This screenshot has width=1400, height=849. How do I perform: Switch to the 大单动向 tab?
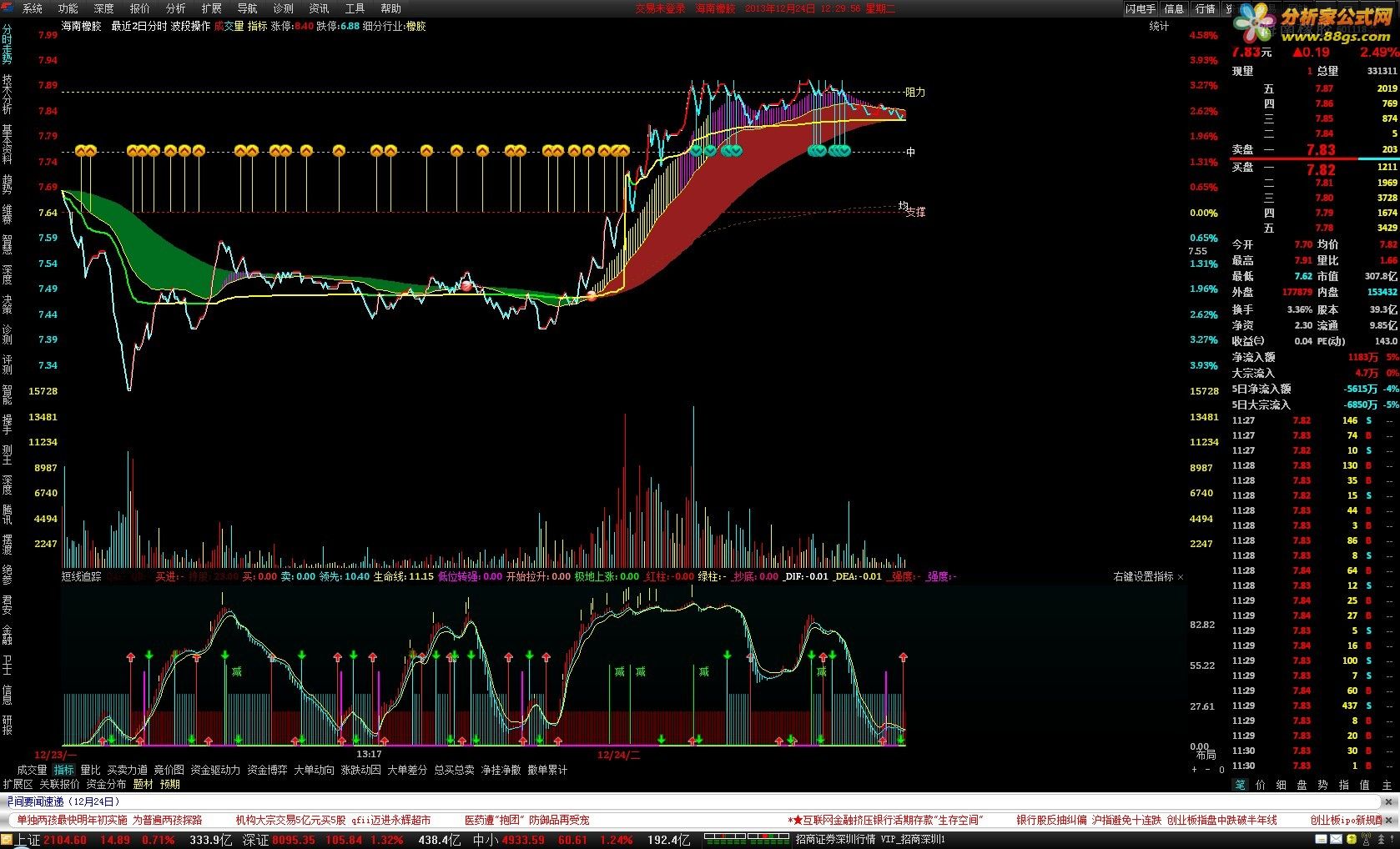(314, 770)
